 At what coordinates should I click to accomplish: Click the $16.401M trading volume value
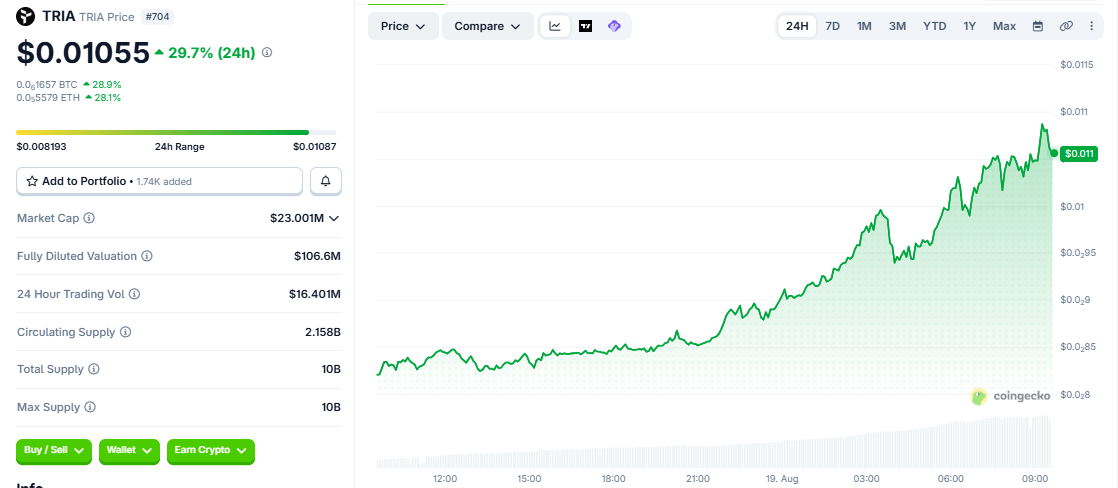tap(314, 293)
